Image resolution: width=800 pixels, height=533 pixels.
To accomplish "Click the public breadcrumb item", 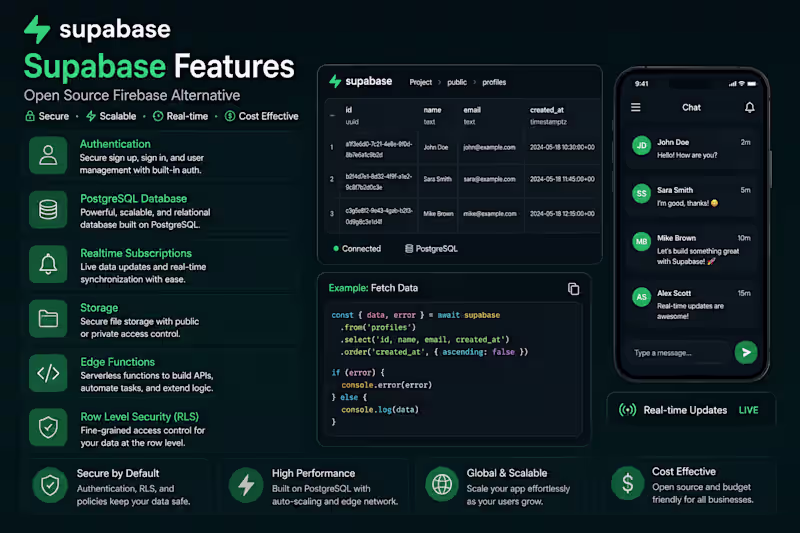I will (x=457, y=82).
